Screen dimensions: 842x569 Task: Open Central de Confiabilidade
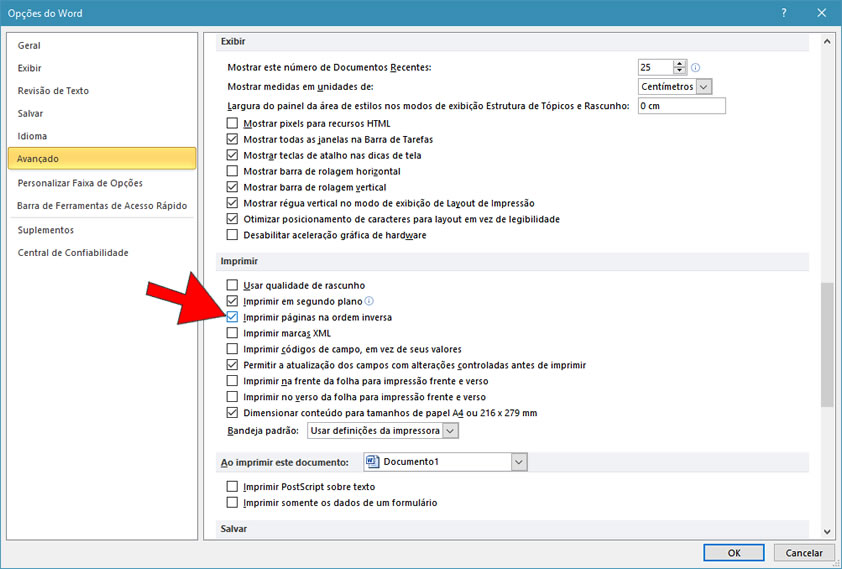(102, 252)
